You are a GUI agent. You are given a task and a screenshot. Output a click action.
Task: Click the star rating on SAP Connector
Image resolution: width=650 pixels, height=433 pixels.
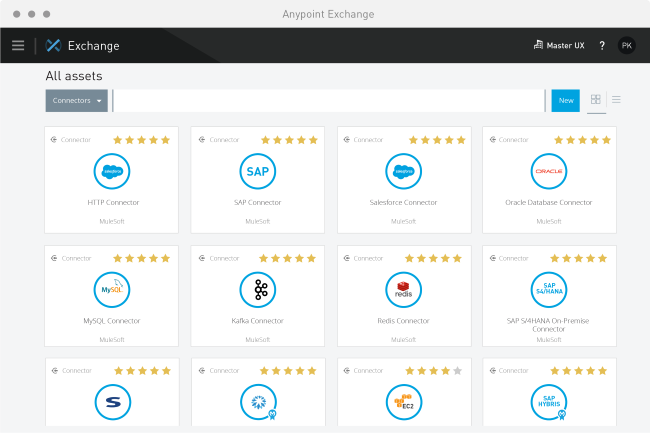tap(289, 140)
